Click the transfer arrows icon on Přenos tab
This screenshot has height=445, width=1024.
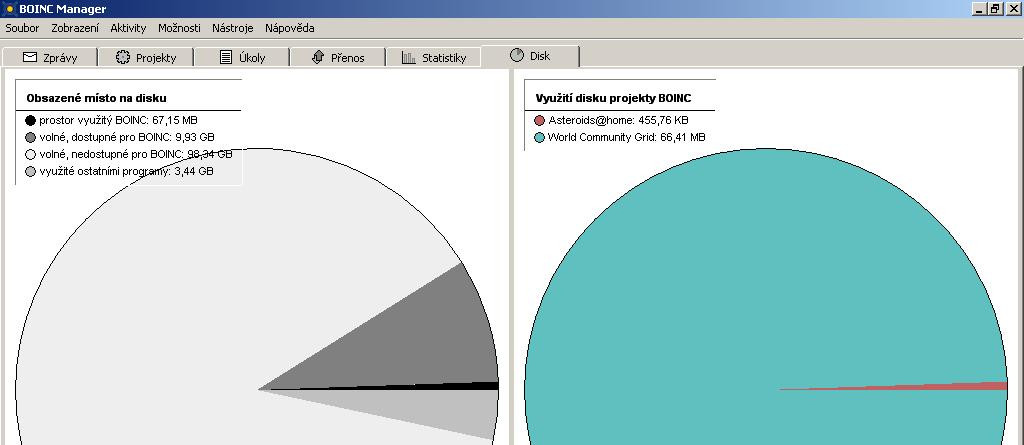click(x=318, y=57)
